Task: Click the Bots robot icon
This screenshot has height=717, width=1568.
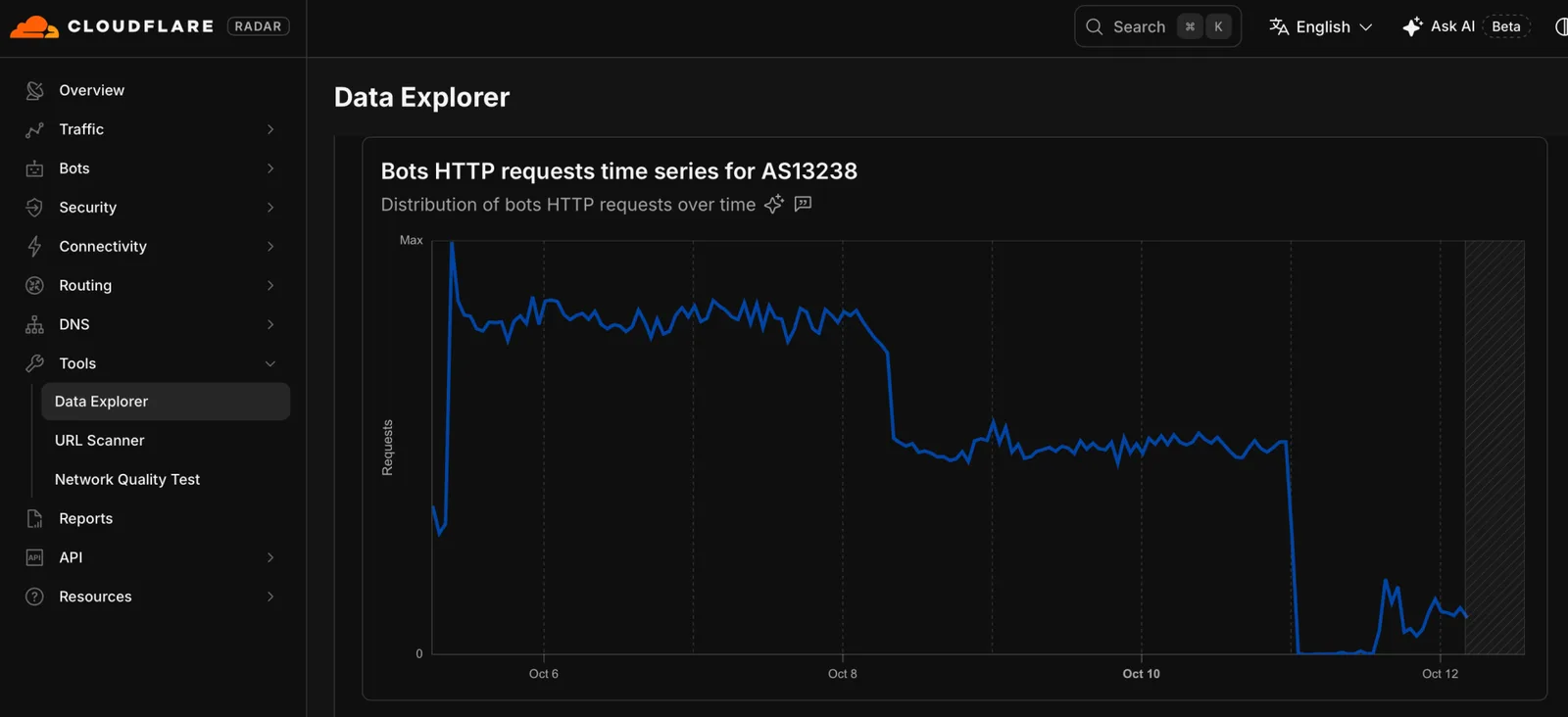Action: pyautogui.click(x=34, y=168)
